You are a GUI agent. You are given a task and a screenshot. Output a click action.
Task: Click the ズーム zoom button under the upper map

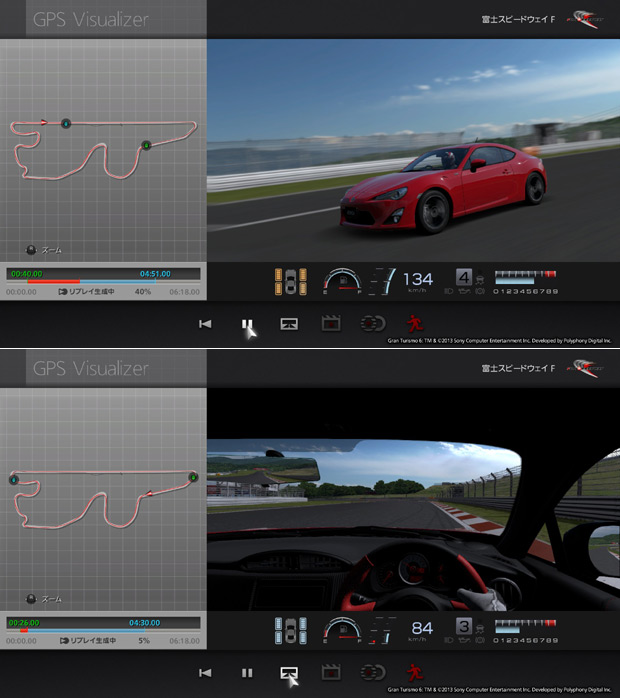point(43,249)
